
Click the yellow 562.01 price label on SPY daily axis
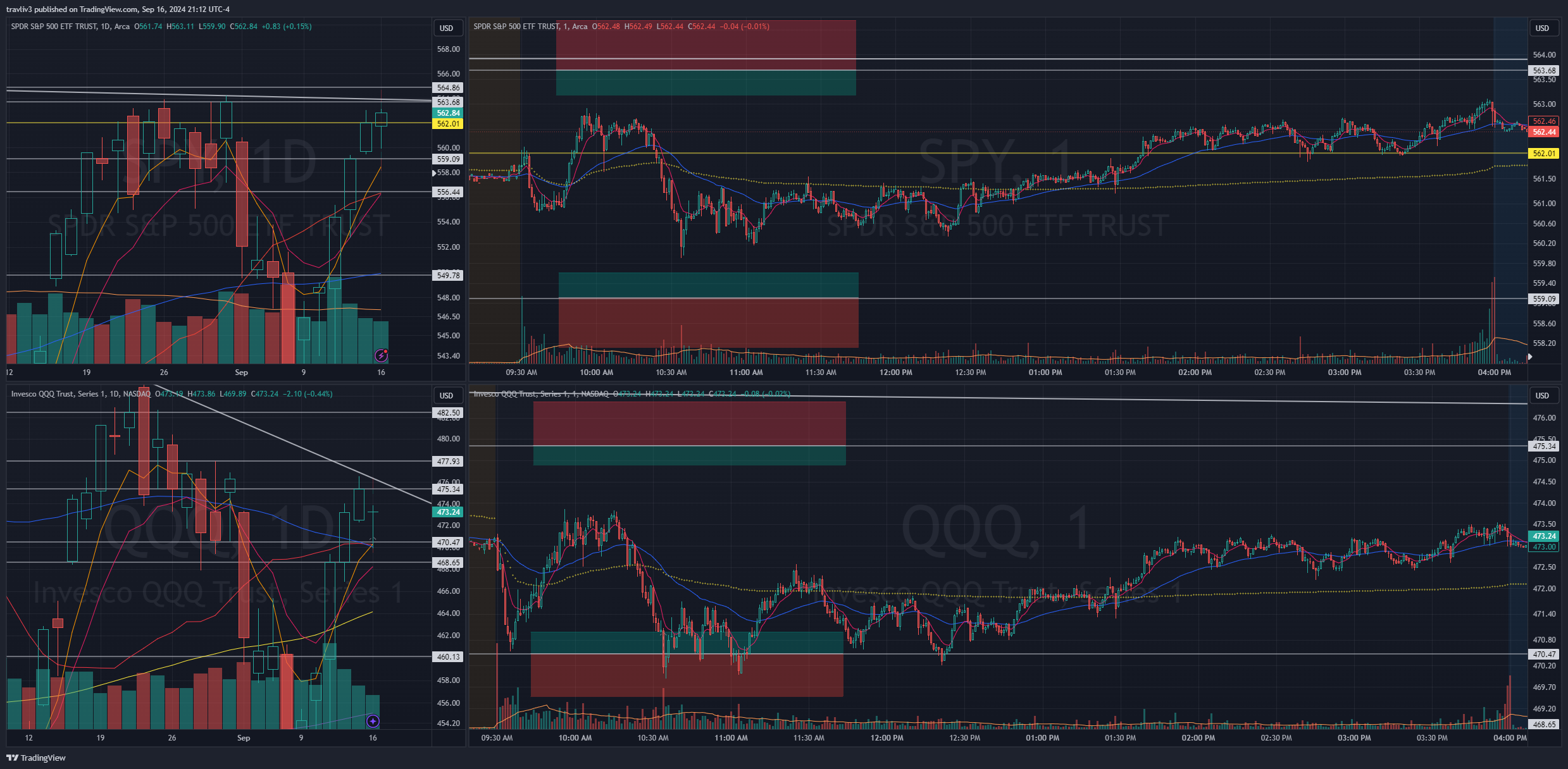tap(448, 124)
